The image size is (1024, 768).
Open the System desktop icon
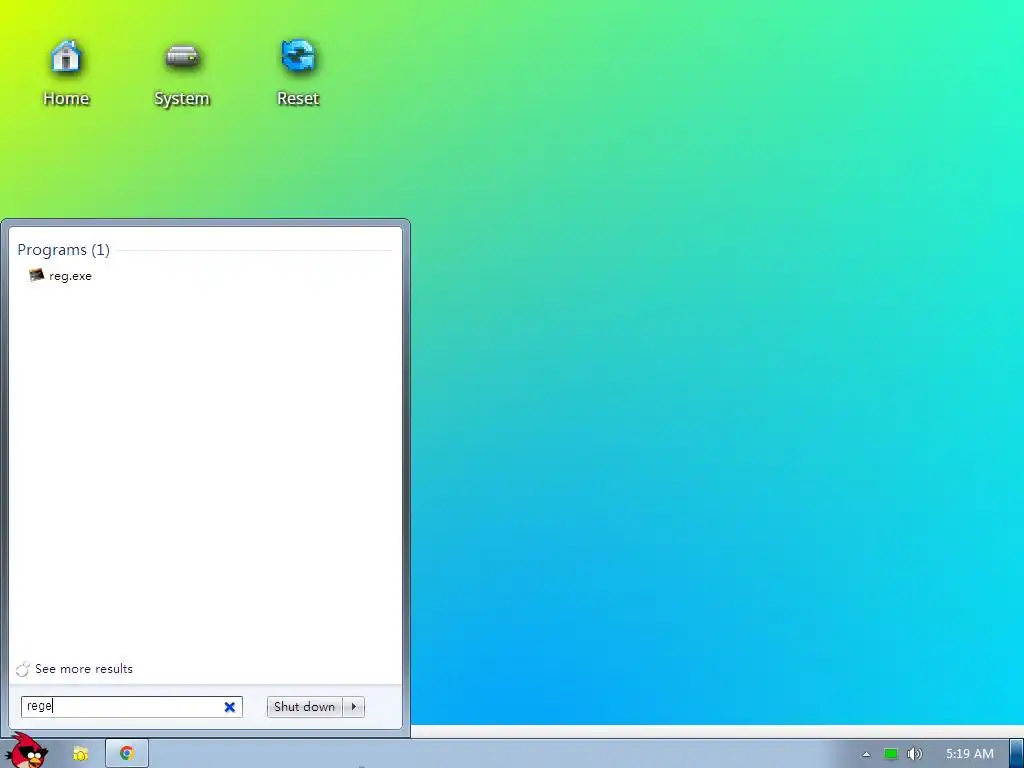[x=182, y=72]
